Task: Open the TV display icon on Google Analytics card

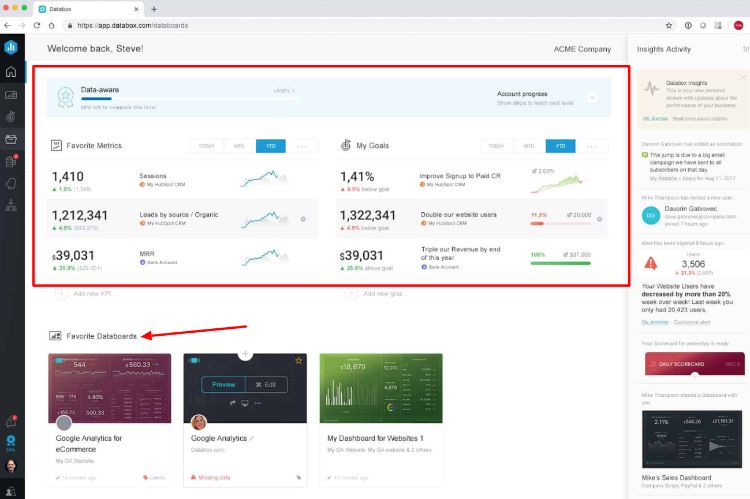Action: click(x=245, y=403)
